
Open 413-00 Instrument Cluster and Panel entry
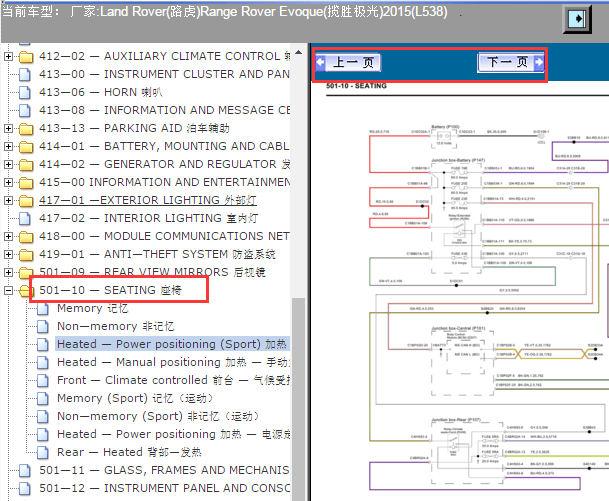[164, 74]
